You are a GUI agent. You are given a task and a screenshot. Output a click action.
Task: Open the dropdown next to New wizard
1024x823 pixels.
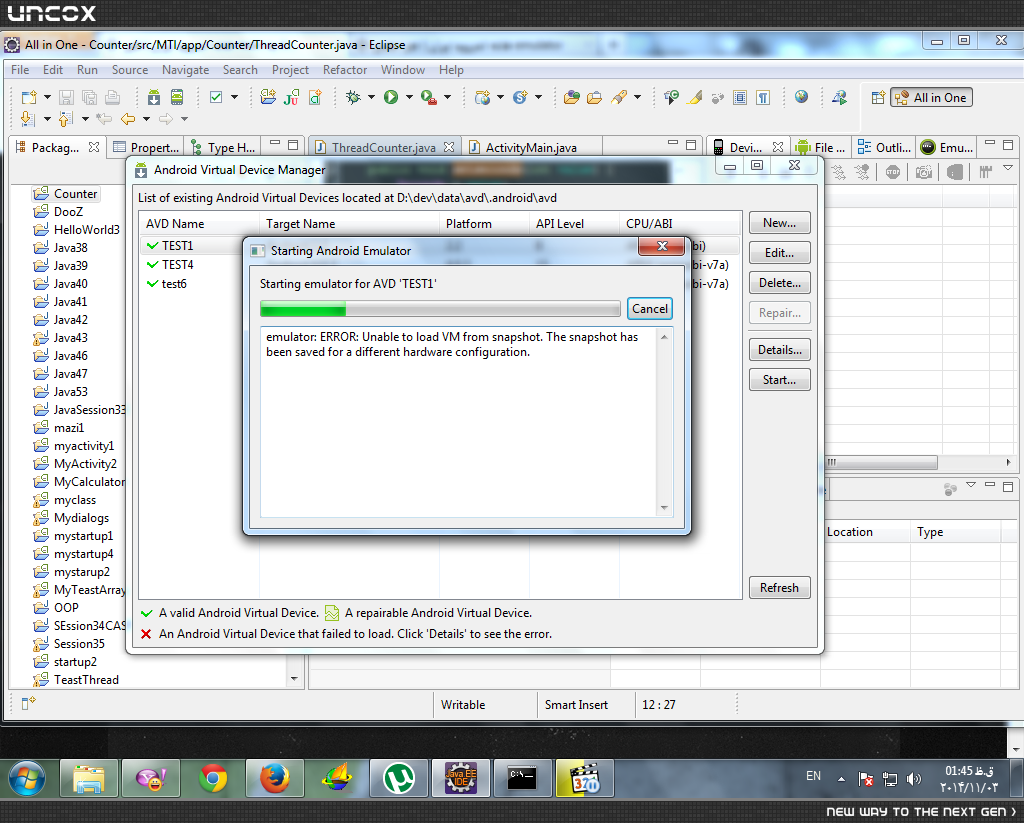pos(47,97)
